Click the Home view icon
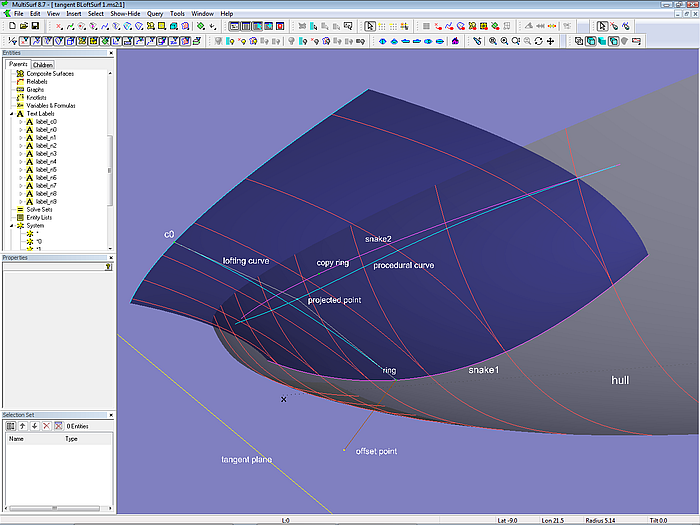 pos(455,41)
